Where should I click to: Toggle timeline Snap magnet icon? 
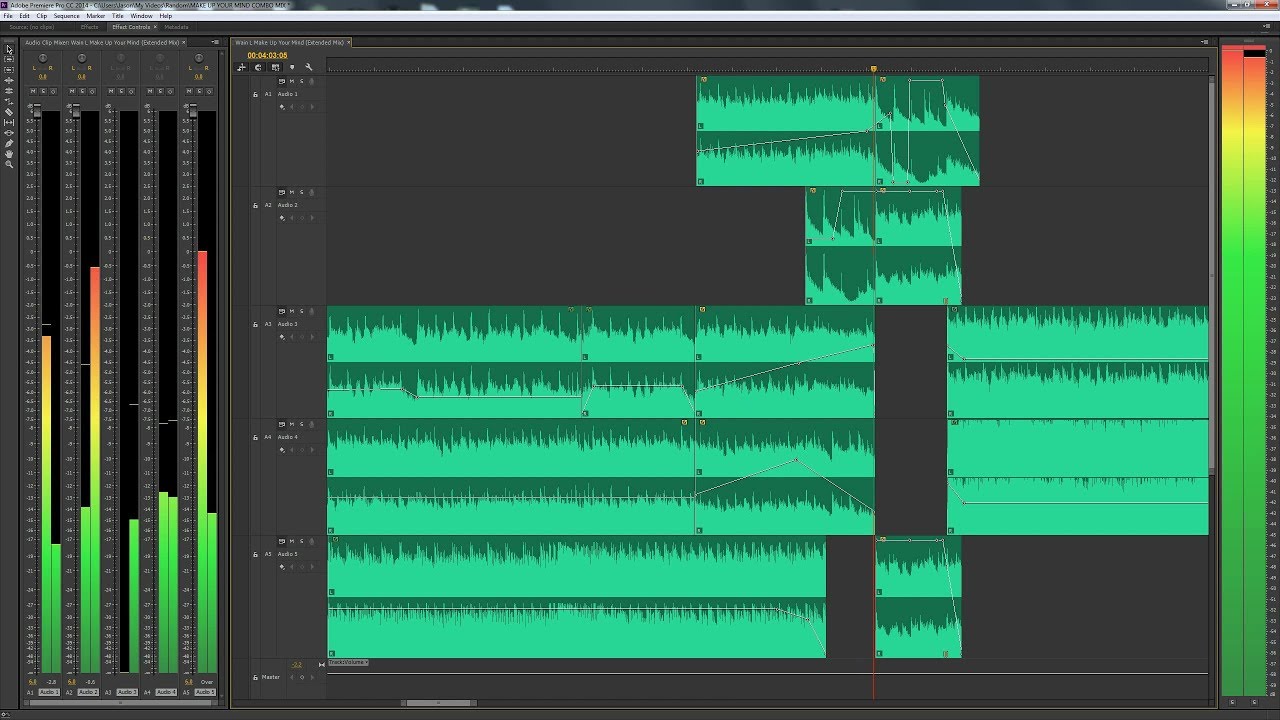click(258, 67)
